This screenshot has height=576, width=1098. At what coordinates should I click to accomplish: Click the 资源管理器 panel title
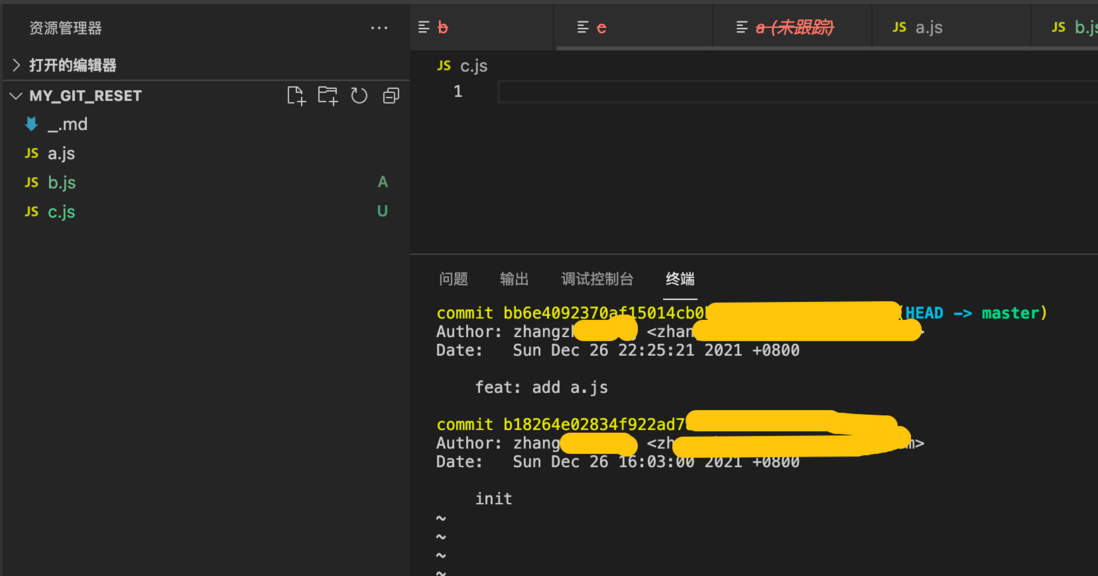[65, 28]
